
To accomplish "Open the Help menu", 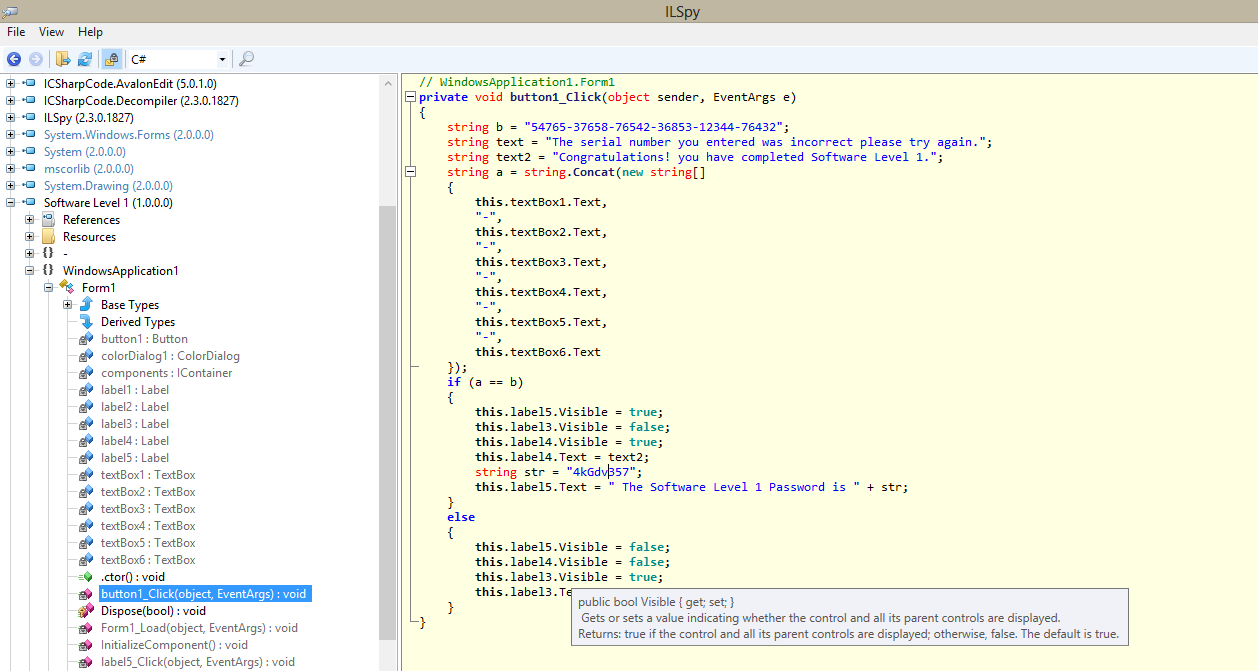I will coord(90,32).
